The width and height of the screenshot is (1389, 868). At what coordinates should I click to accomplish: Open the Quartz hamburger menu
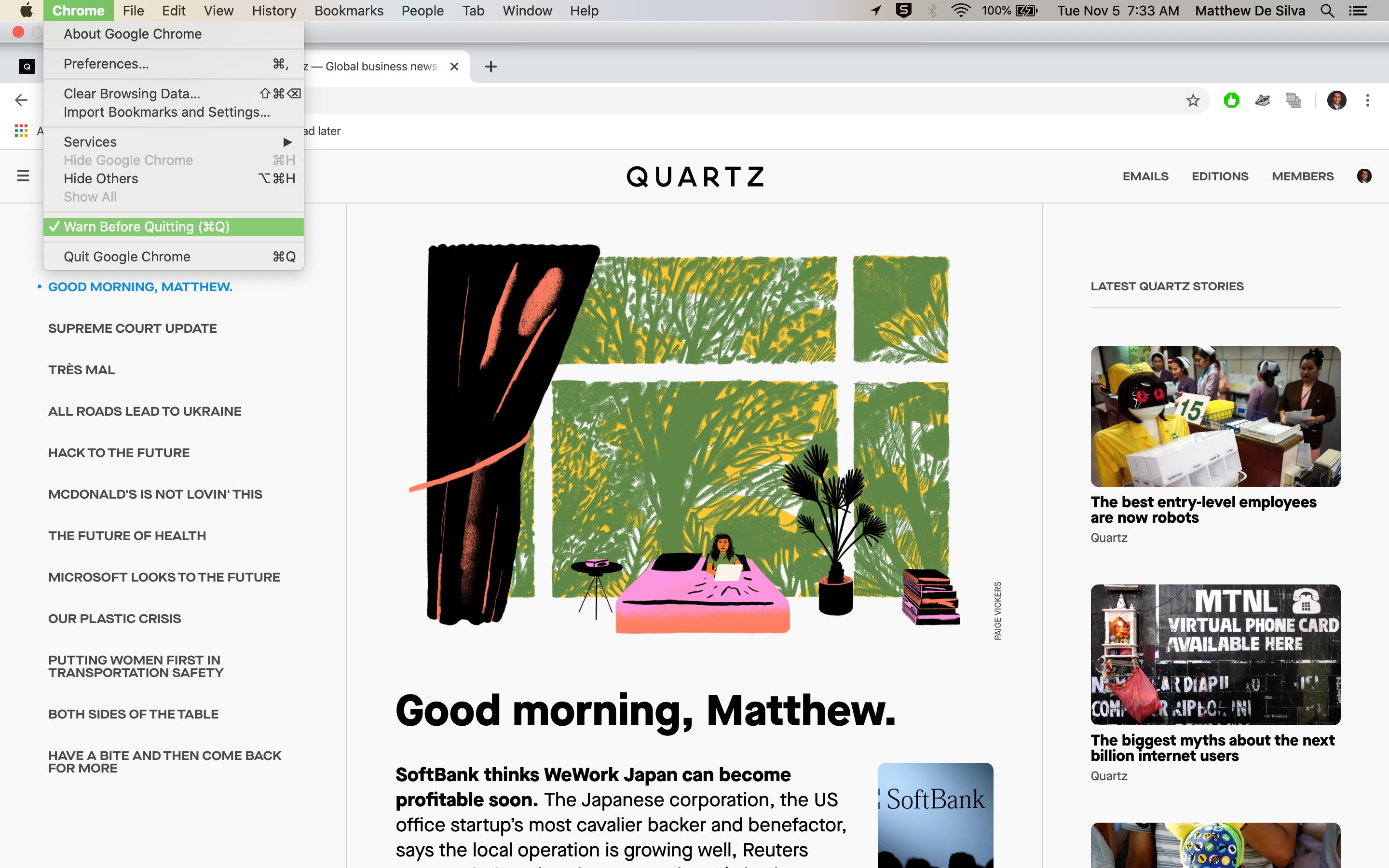23,176
